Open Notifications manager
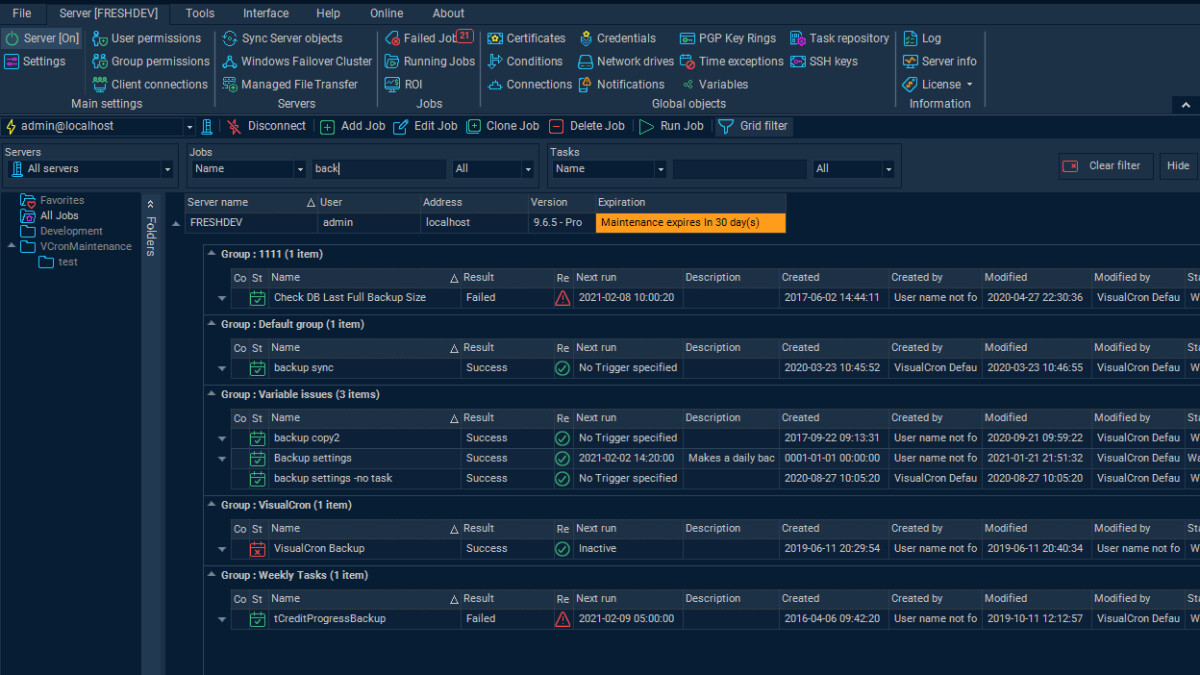 tap(620, 84)
